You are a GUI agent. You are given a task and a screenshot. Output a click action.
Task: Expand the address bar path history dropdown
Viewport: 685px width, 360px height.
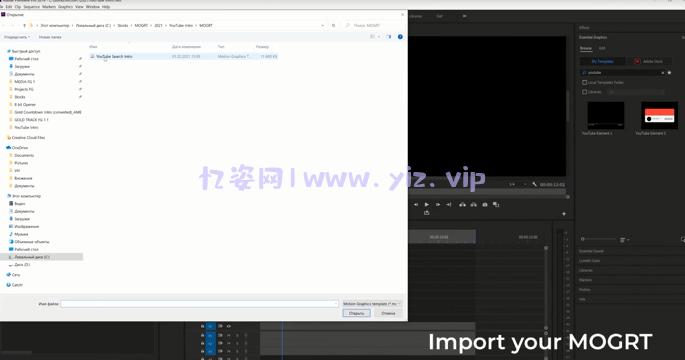(x=322, y=25)
